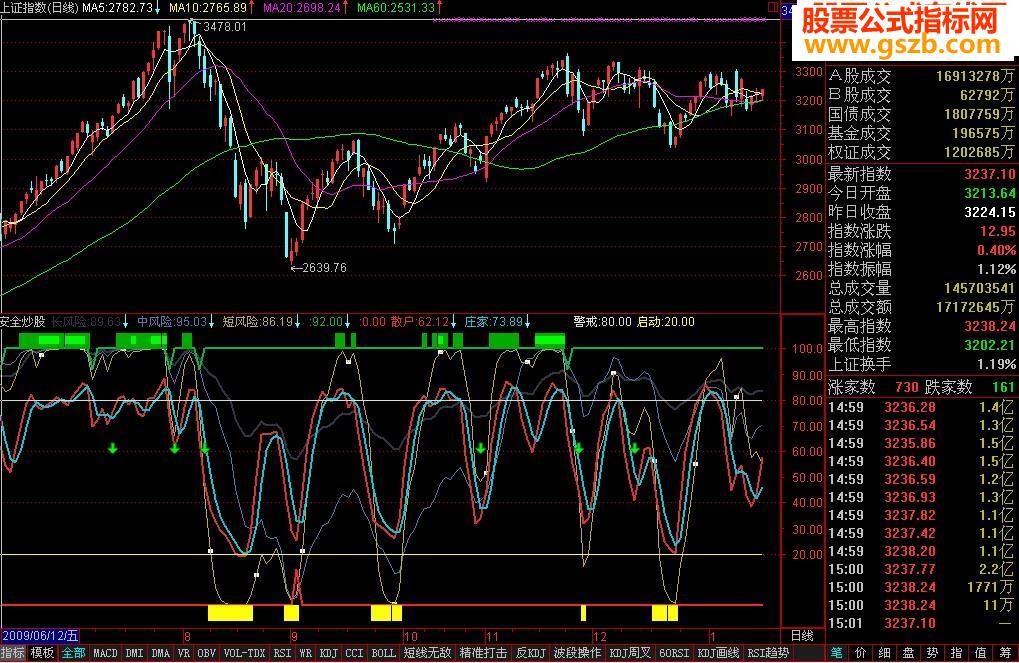Click the 中风险:95.03 value
This screenshot has width=1019, height=663.
pyautogui.click(x=172, y=322)
